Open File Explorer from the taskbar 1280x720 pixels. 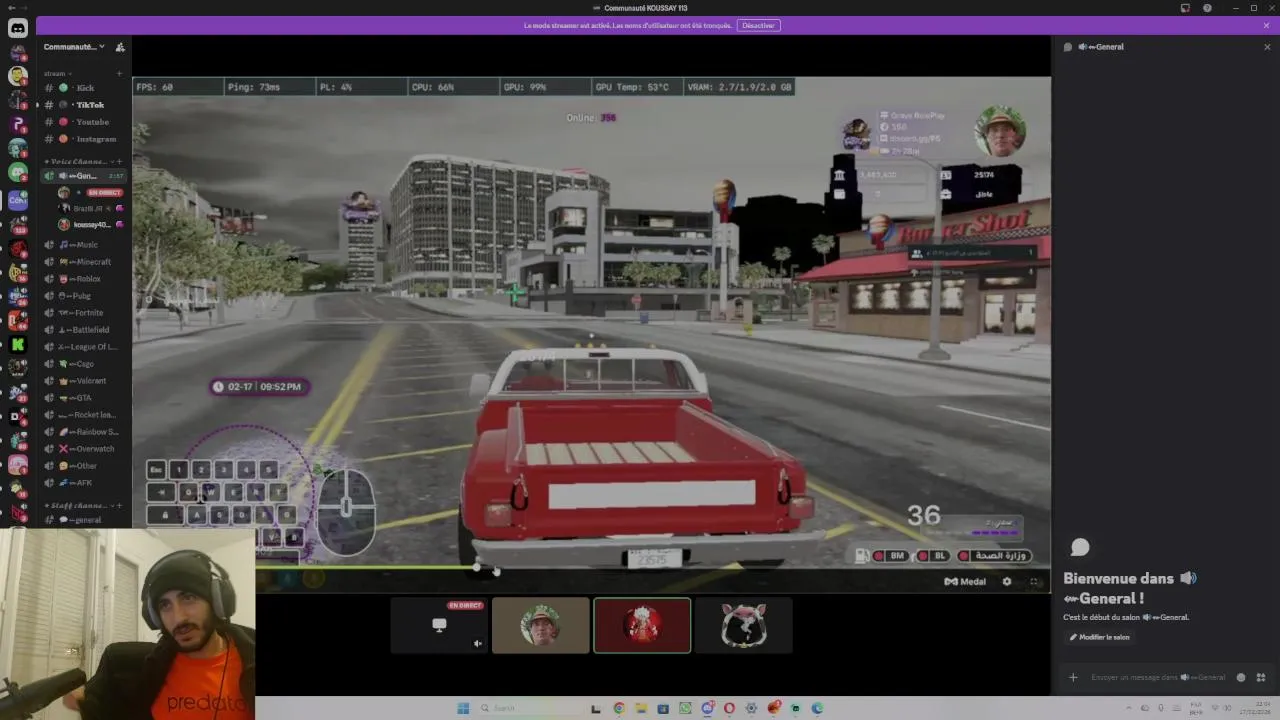pyautogui.click(x=641, y=708)
